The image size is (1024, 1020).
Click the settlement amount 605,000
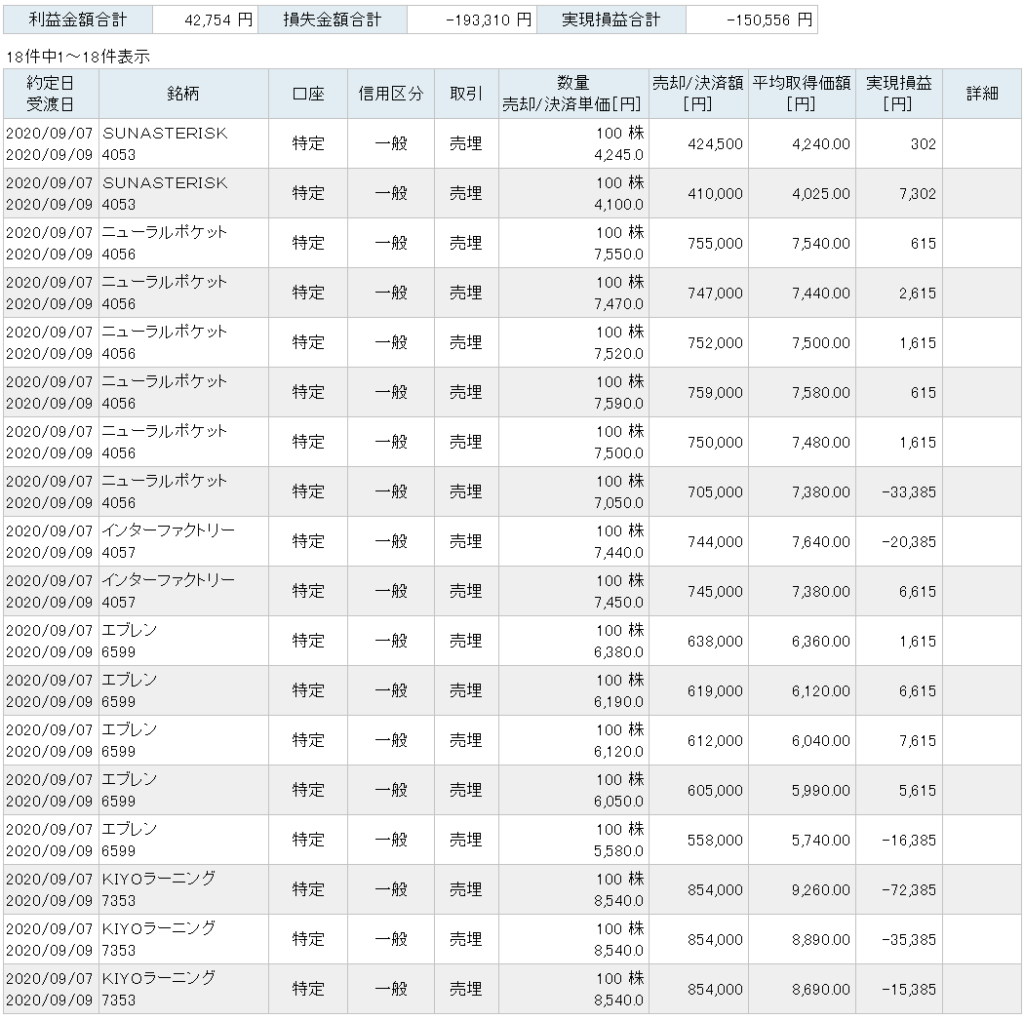click(715, 790)
